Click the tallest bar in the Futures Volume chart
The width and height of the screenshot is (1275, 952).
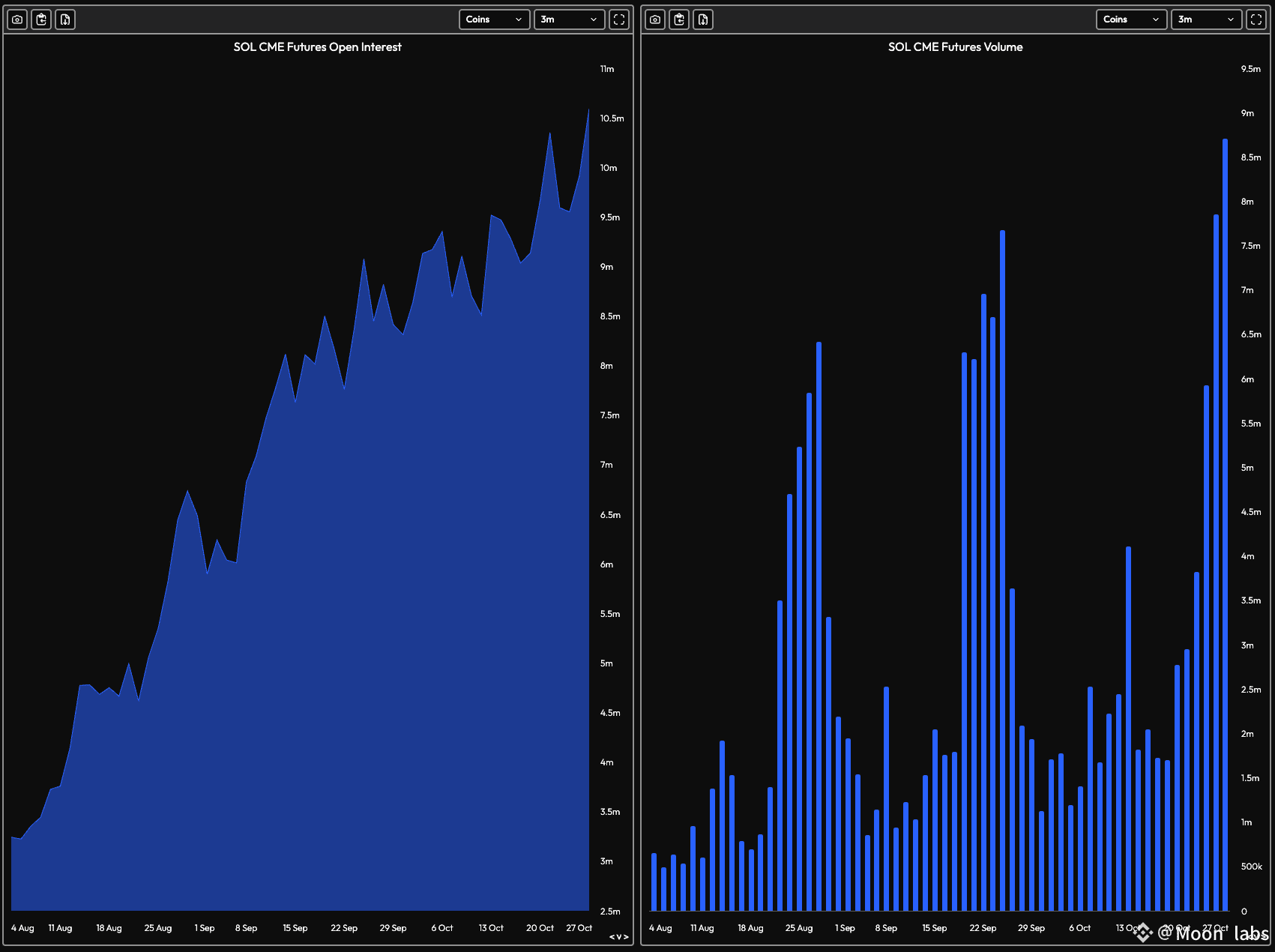[x=1225, y=525]
